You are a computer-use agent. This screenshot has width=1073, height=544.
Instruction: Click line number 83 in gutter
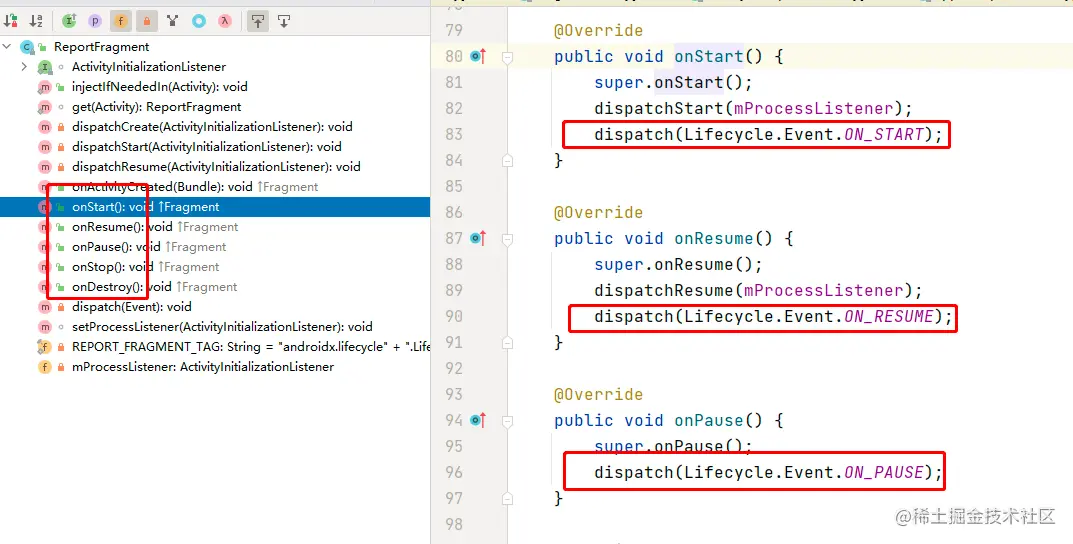pos(454,134)
